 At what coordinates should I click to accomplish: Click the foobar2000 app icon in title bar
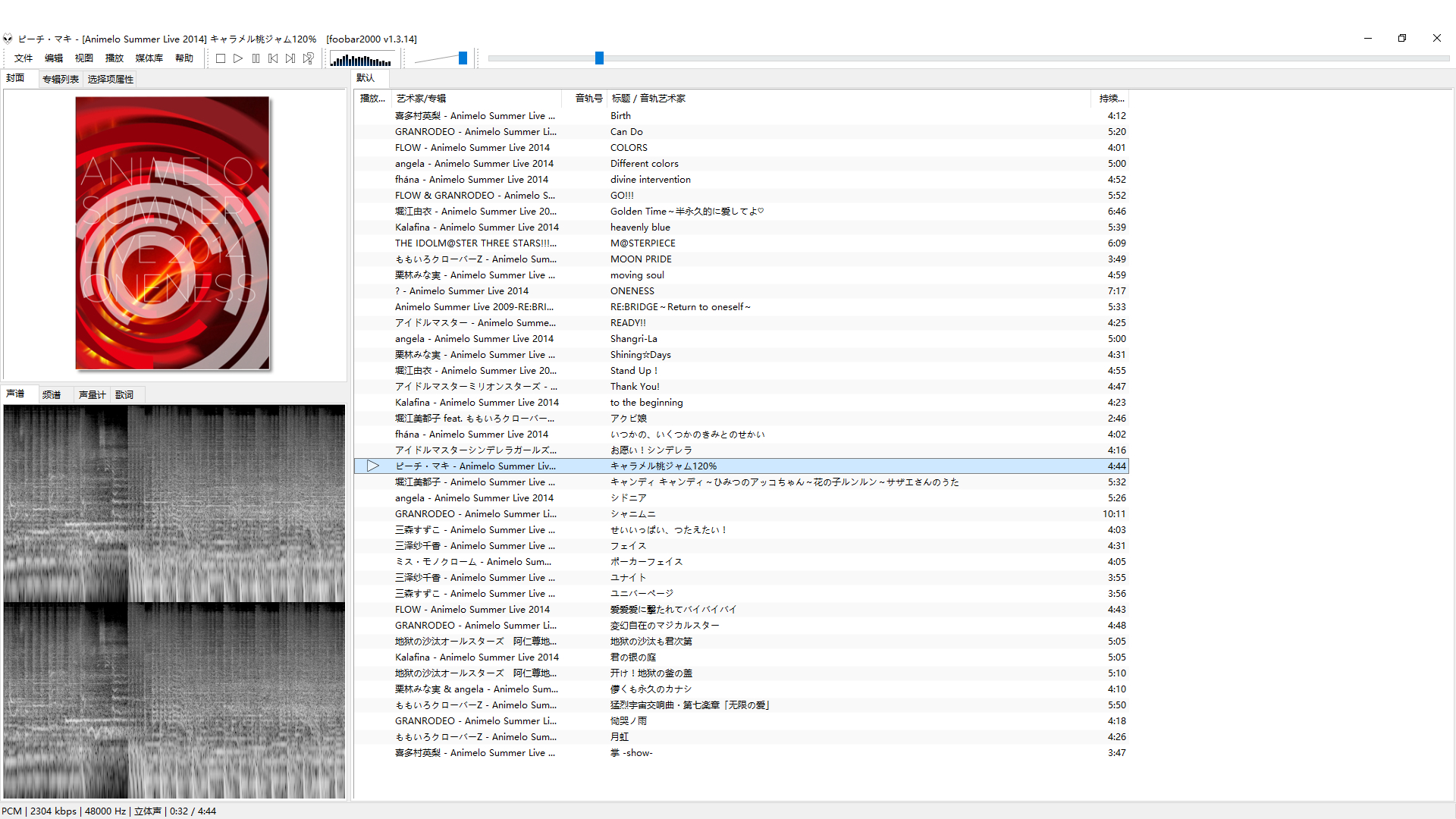(x=8, y=39)
